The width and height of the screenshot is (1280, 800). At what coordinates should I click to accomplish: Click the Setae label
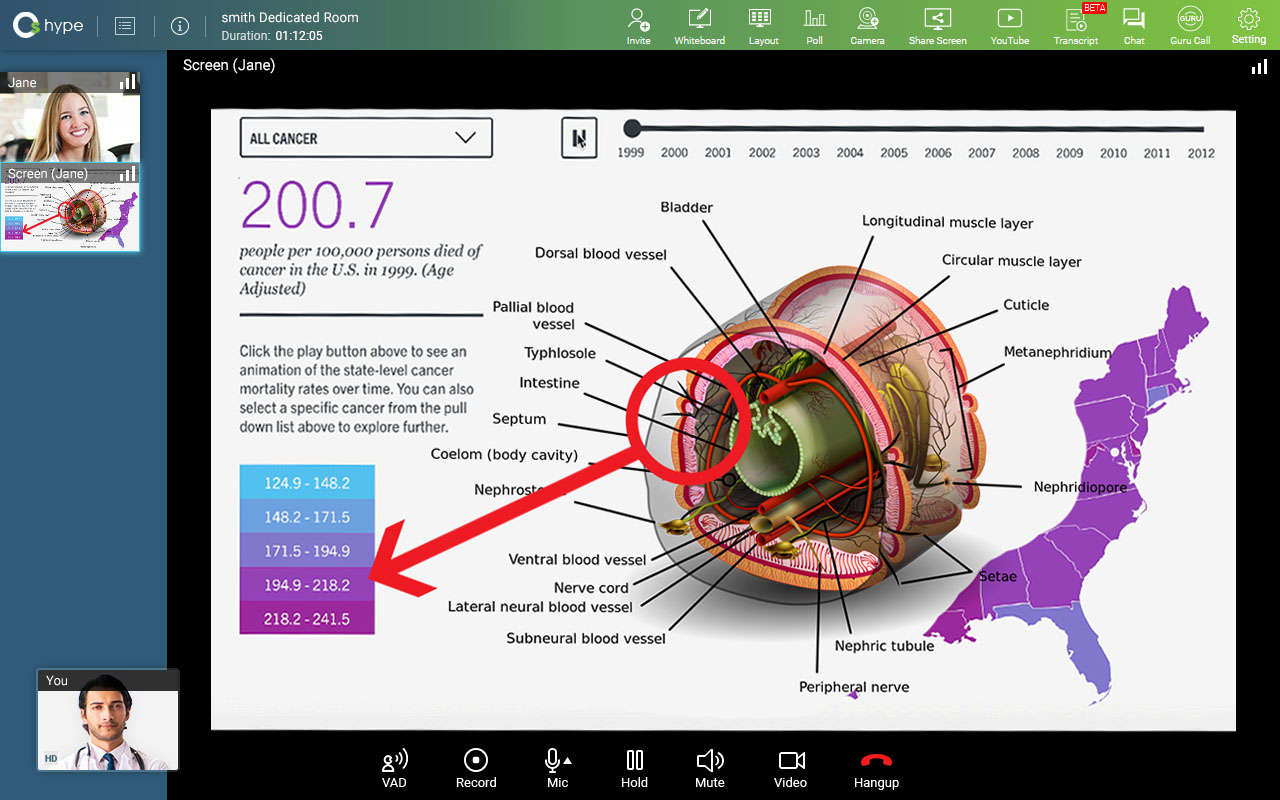[x=997, y=576]
